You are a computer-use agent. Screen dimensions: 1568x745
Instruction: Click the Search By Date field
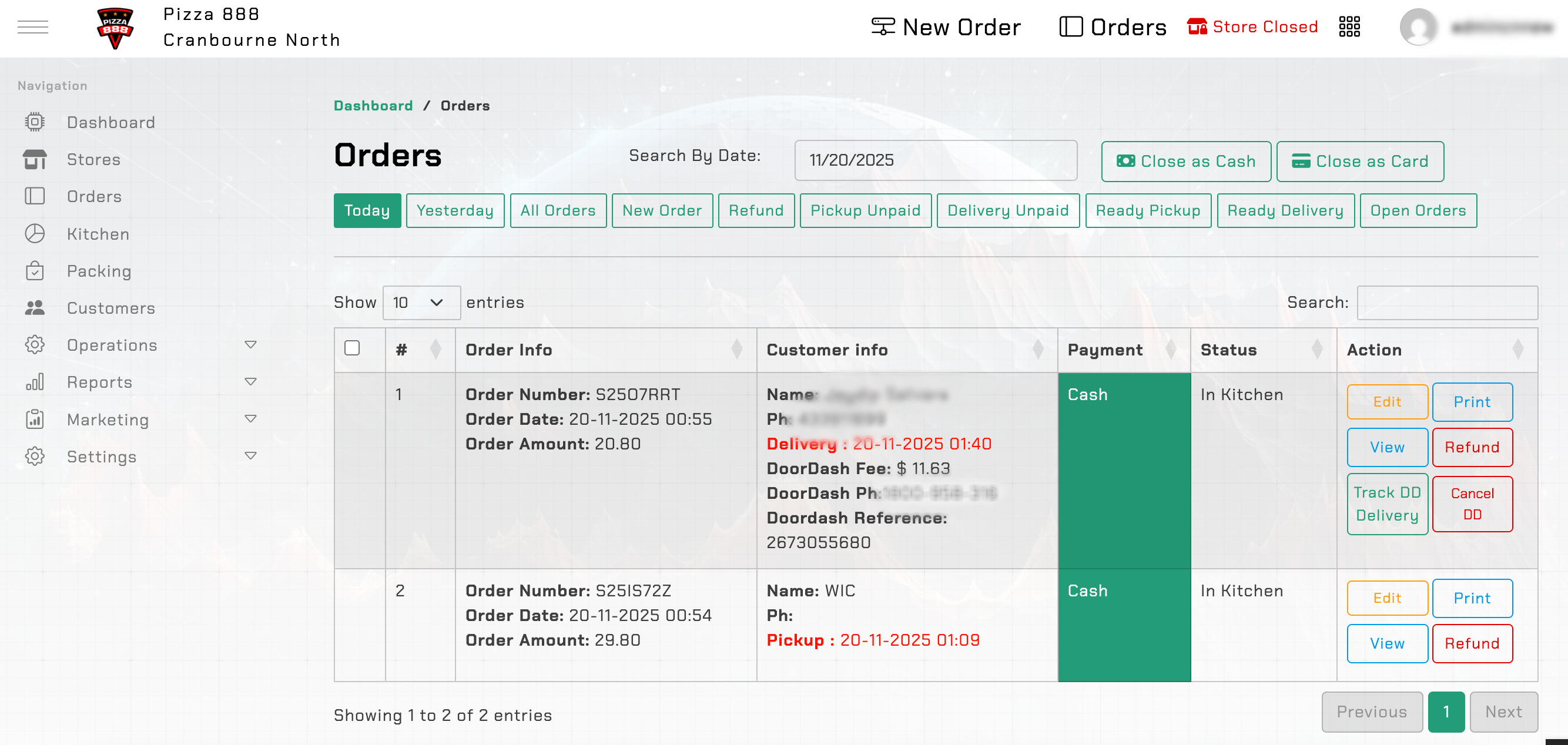pos(935,160)
